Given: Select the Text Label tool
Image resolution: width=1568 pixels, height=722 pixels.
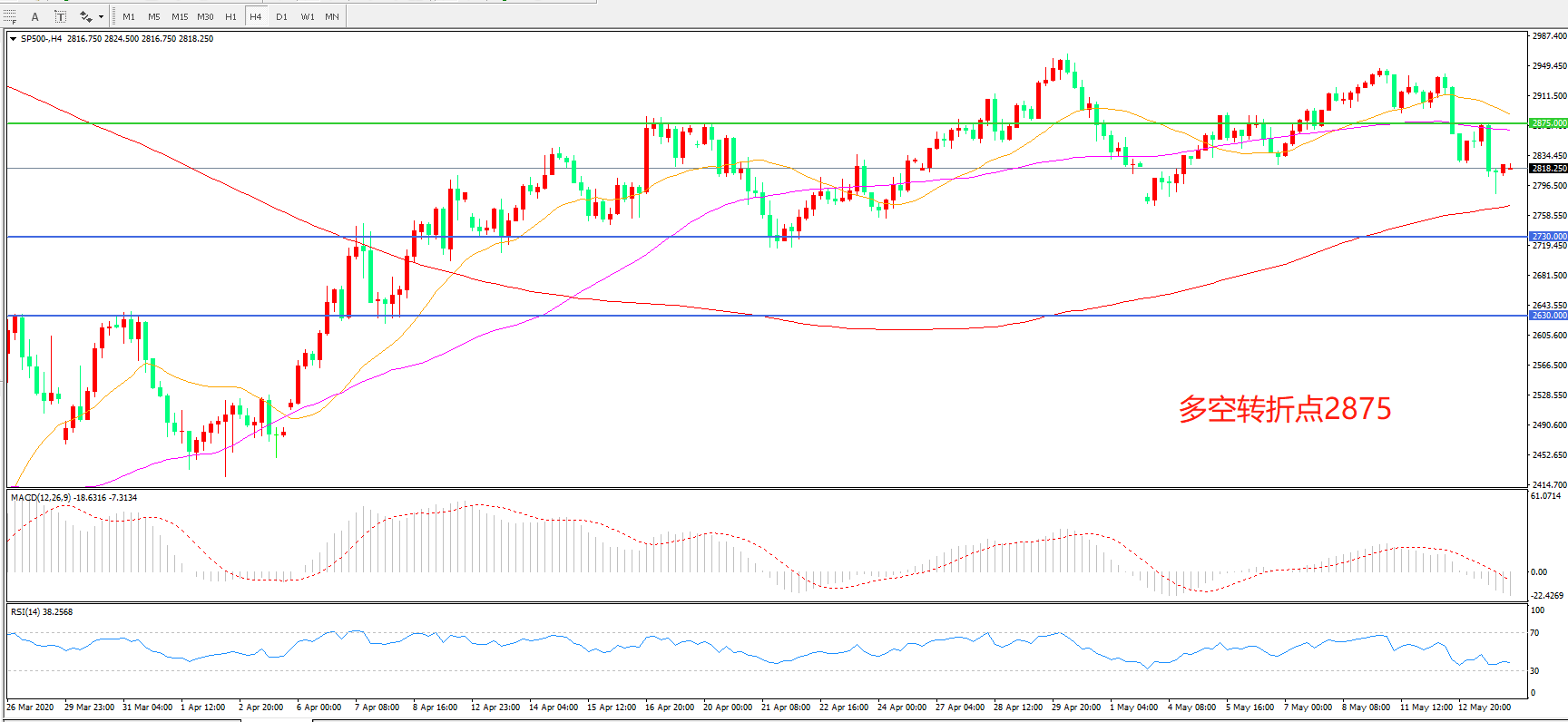Looking at the screenshot, I should point(60,16).
